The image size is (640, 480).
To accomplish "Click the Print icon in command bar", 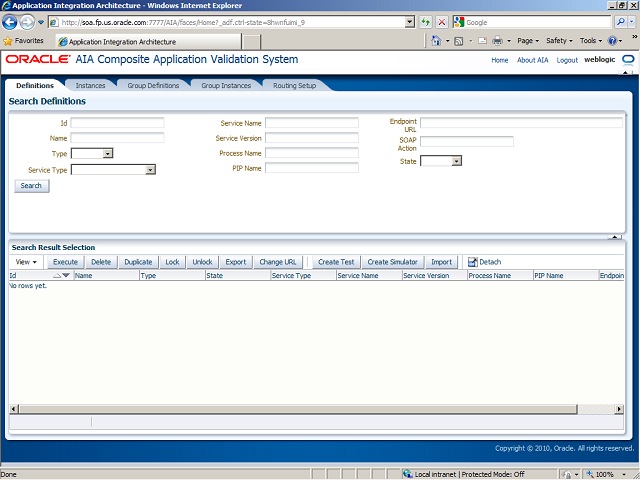I will [x=497, y=41].
